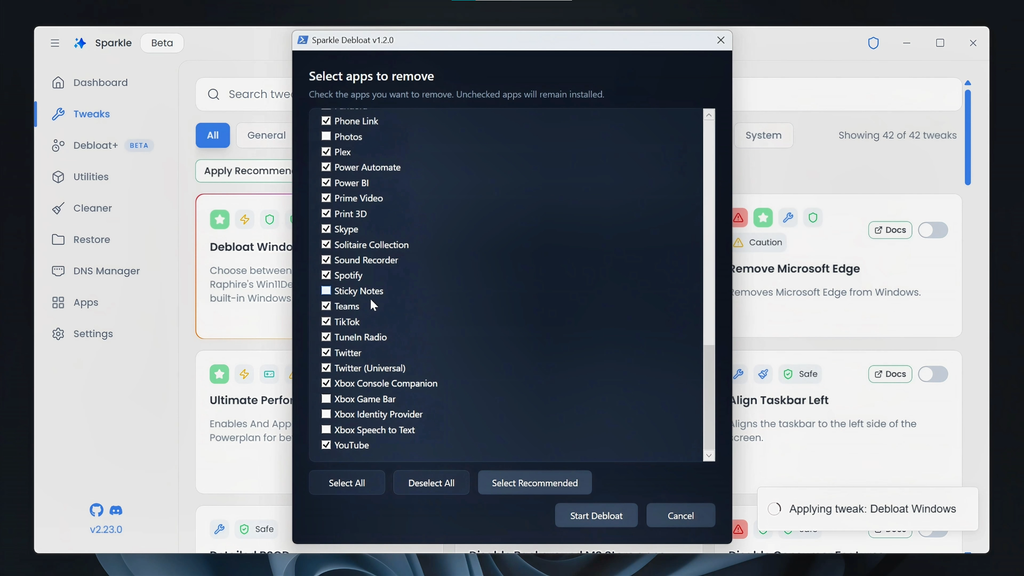Click the app list scroll-down arrow
This screenshot has height=576, width=1024.
(x=709, y=456)
